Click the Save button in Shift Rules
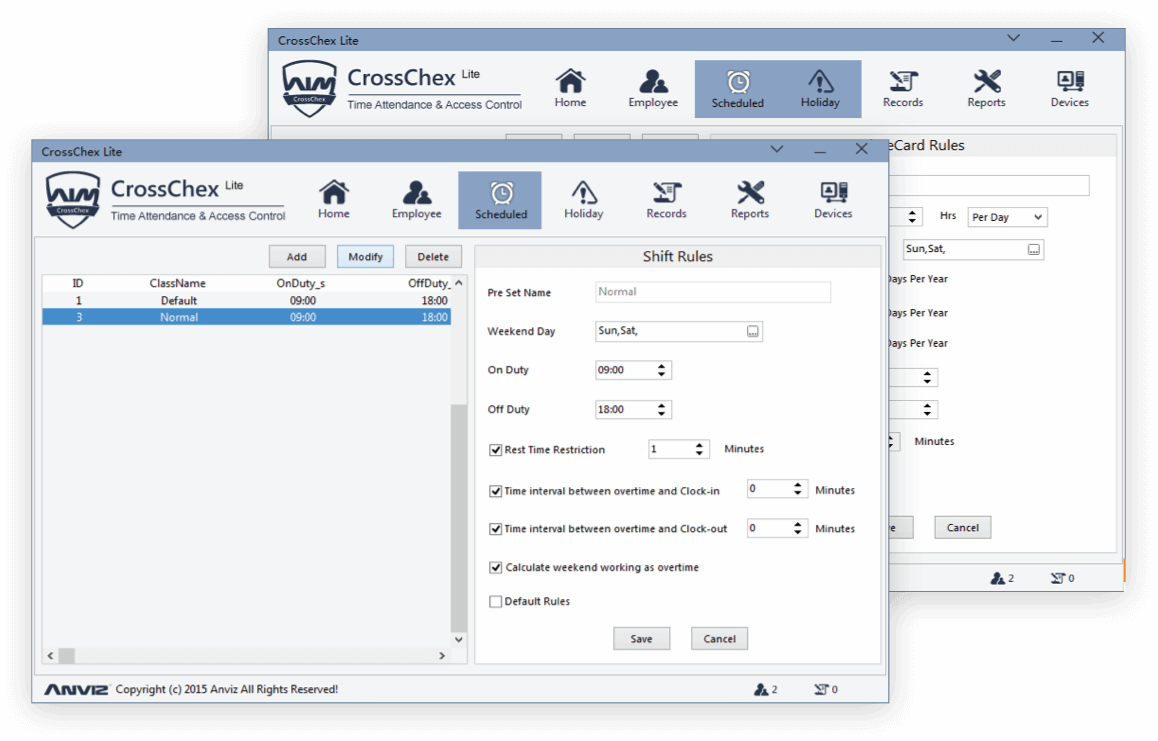Viewport: 1158px width, 741px height. click(641, 639)
